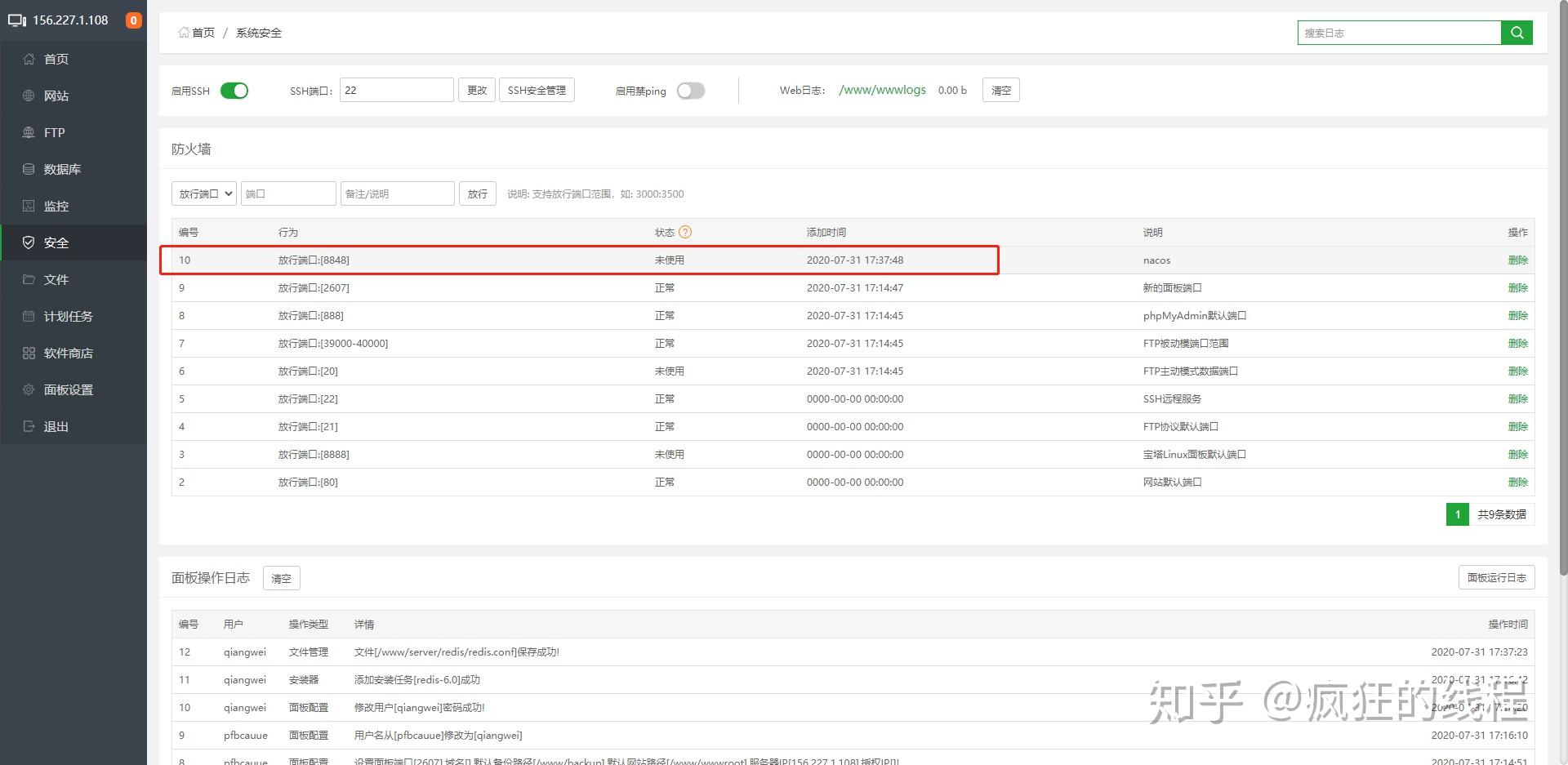Click the SSH端口 input field
Image resolution: width=1568 pixels, height=765 pixels.
(396, 90)
